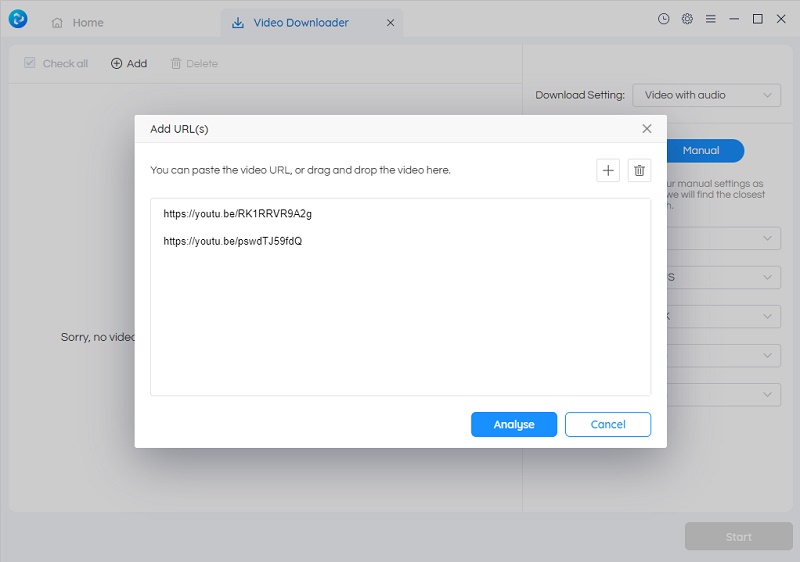This screenshot has height=562, width=800.
Task: Click the trash icon in dialog
Action: coord(639,170)
